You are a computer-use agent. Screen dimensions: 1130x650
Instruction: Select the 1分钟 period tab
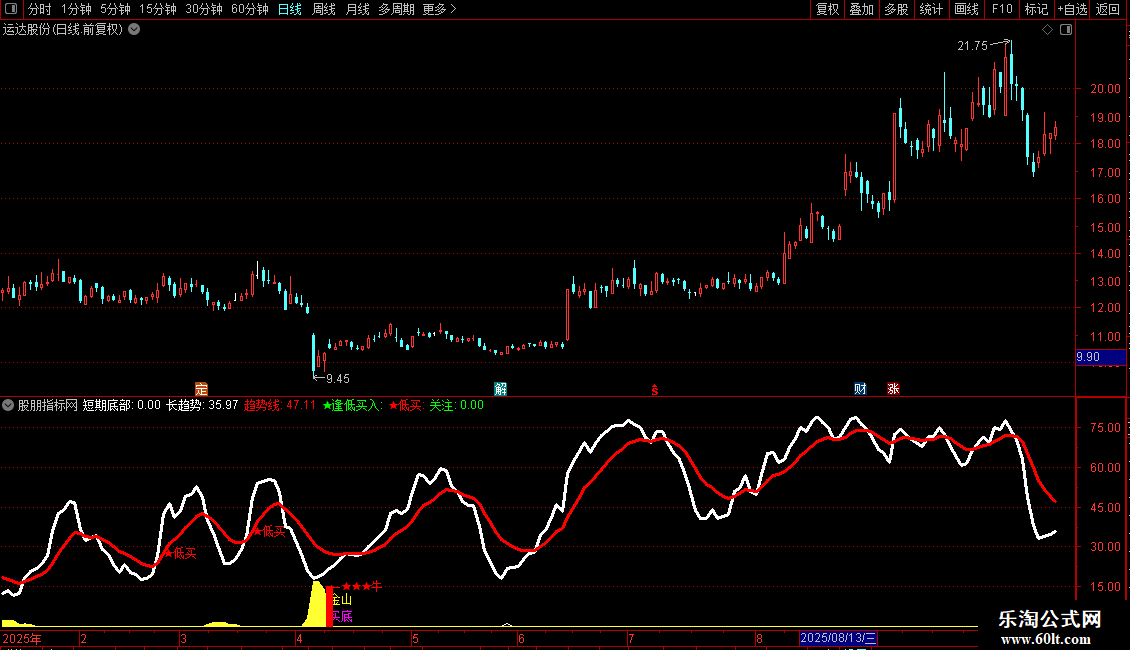(76, 9)
